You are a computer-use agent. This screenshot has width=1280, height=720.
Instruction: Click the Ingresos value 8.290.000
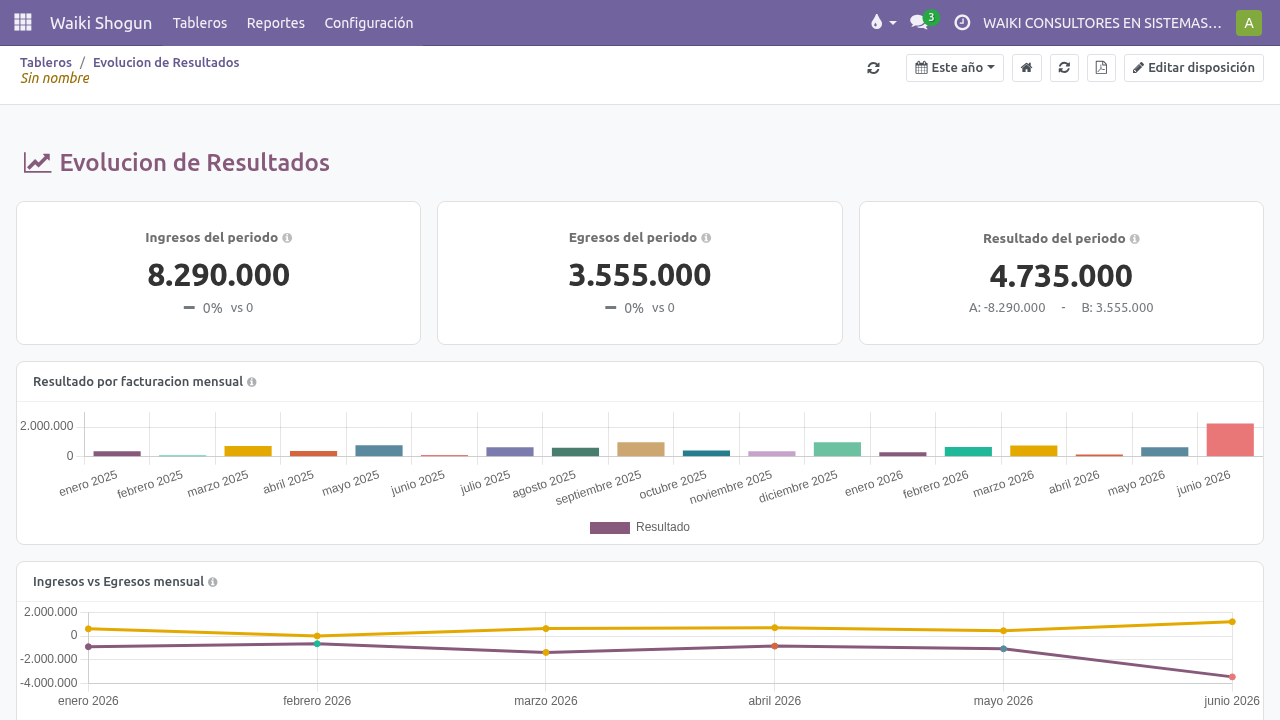click(219, 275)
